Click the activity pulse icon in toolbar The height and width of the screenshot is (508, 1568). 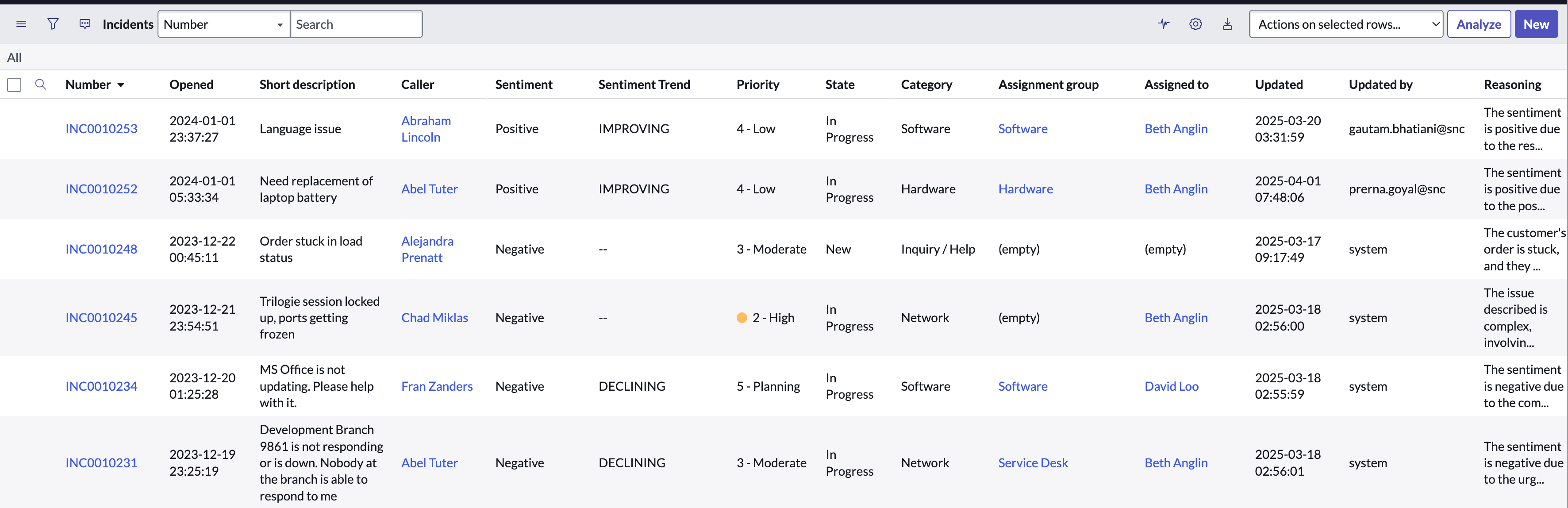(1164, 24)
